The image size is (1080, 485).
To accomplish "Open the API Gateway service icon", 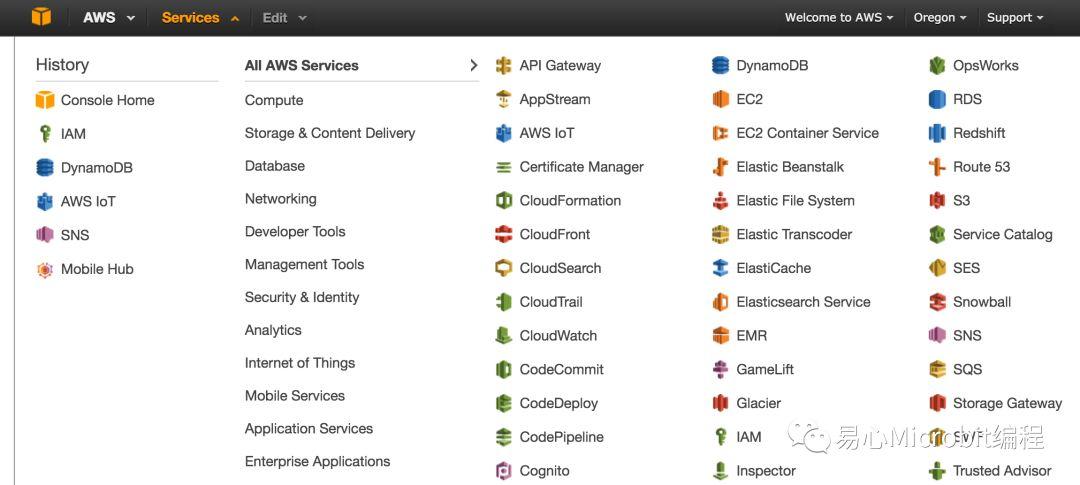I will pos(503,65).
